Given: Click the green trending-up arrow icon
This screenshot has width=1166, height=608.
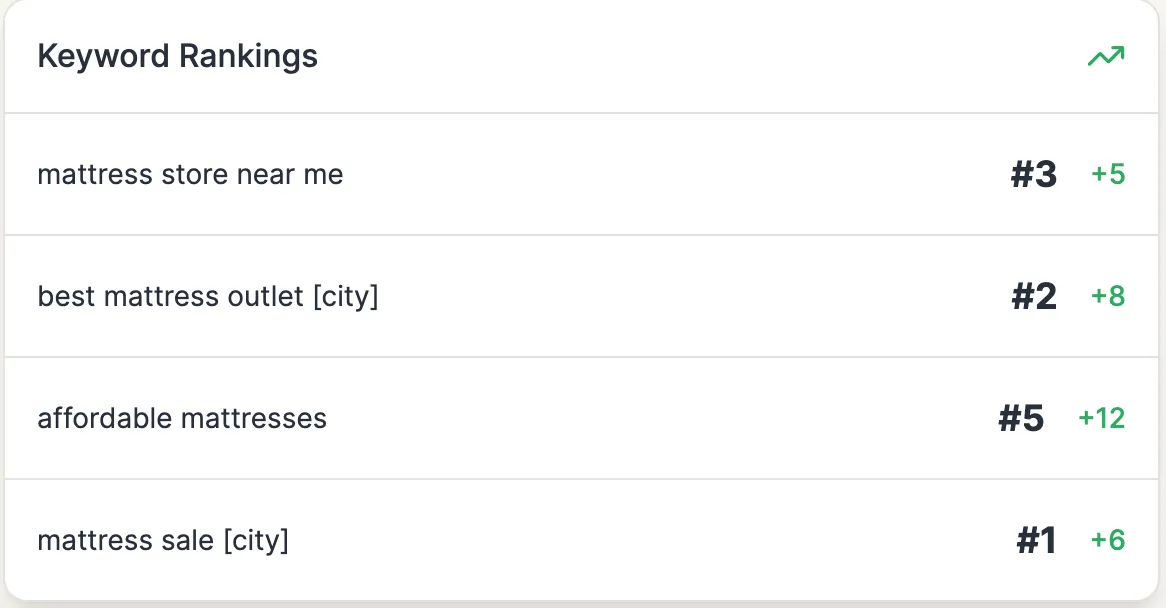Looking at the screenshot, I should tap(1106, 57).
